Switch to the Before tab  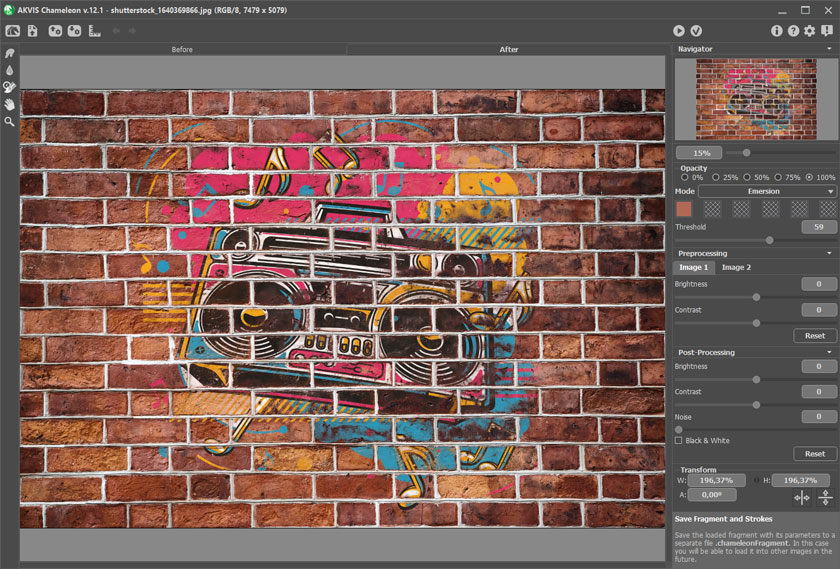(182, 49)
